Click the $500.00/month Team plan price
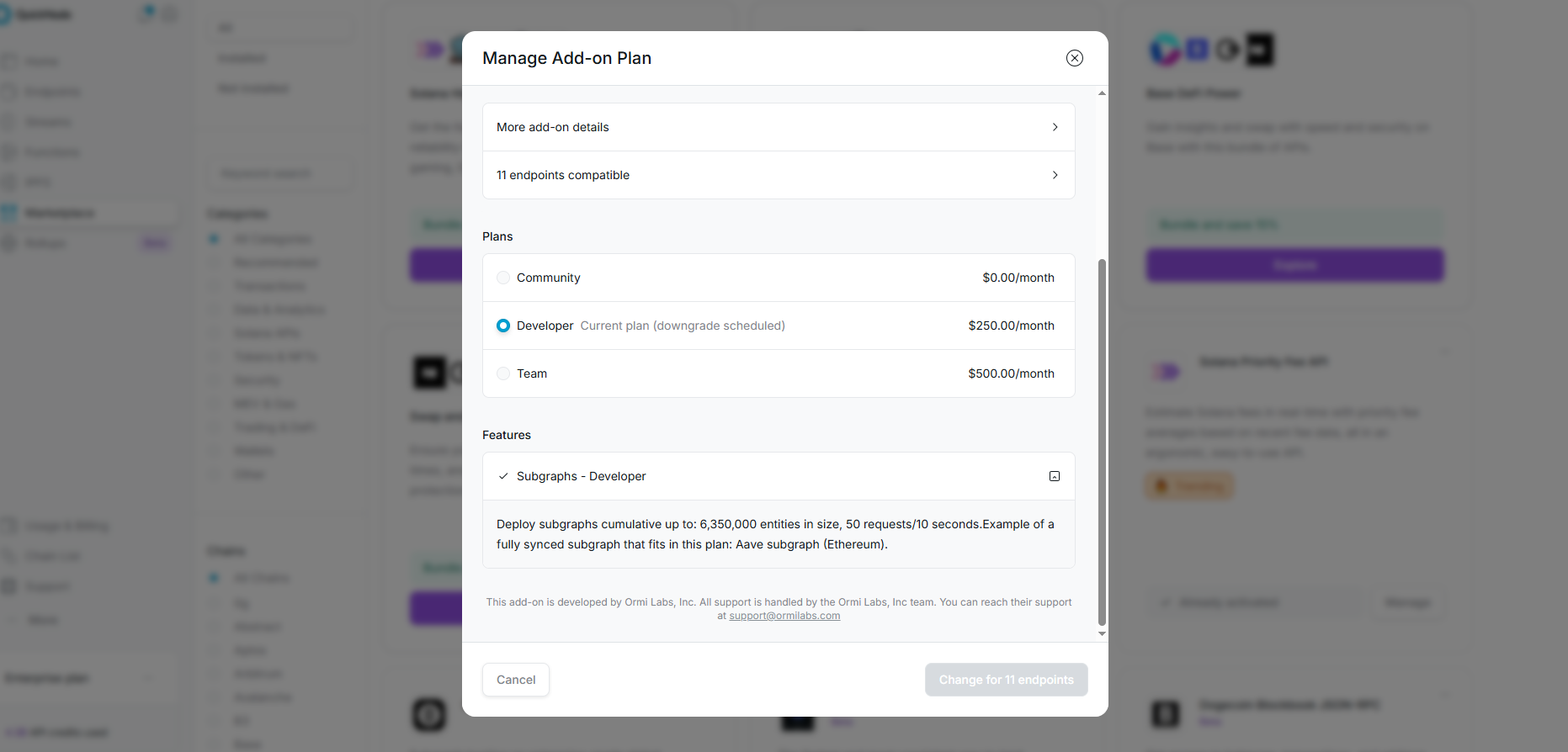Image resolution: width=1568 pixels, height=752 pixels. pyautogui.click(x=1011, y=373)
